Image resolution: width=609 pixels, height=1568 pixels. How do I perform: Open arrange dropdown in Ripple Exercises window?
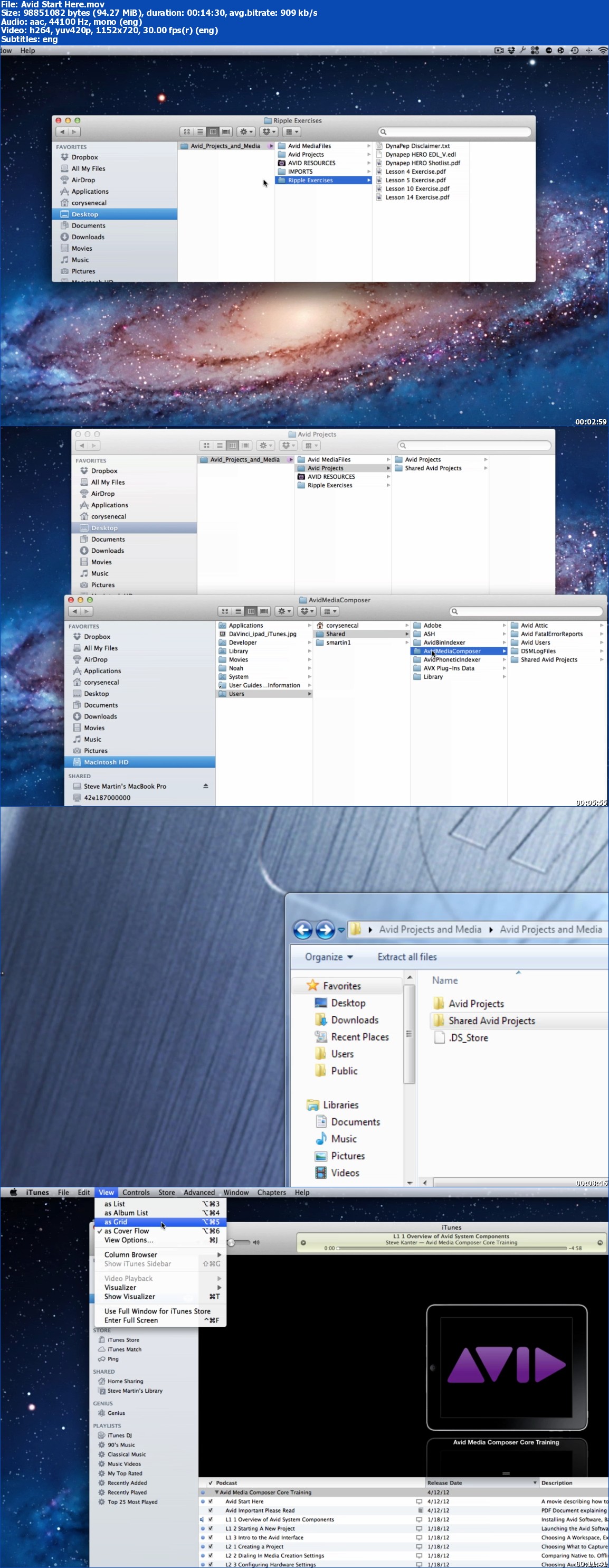point(292,131)
